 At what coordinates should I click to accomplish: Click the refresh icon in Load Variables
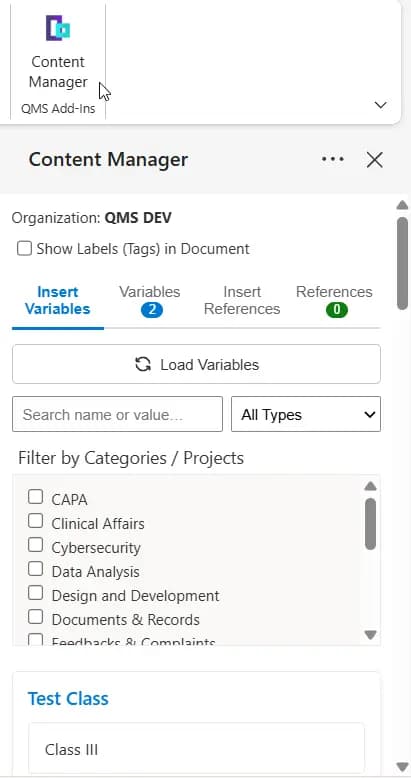pos(143,364)
